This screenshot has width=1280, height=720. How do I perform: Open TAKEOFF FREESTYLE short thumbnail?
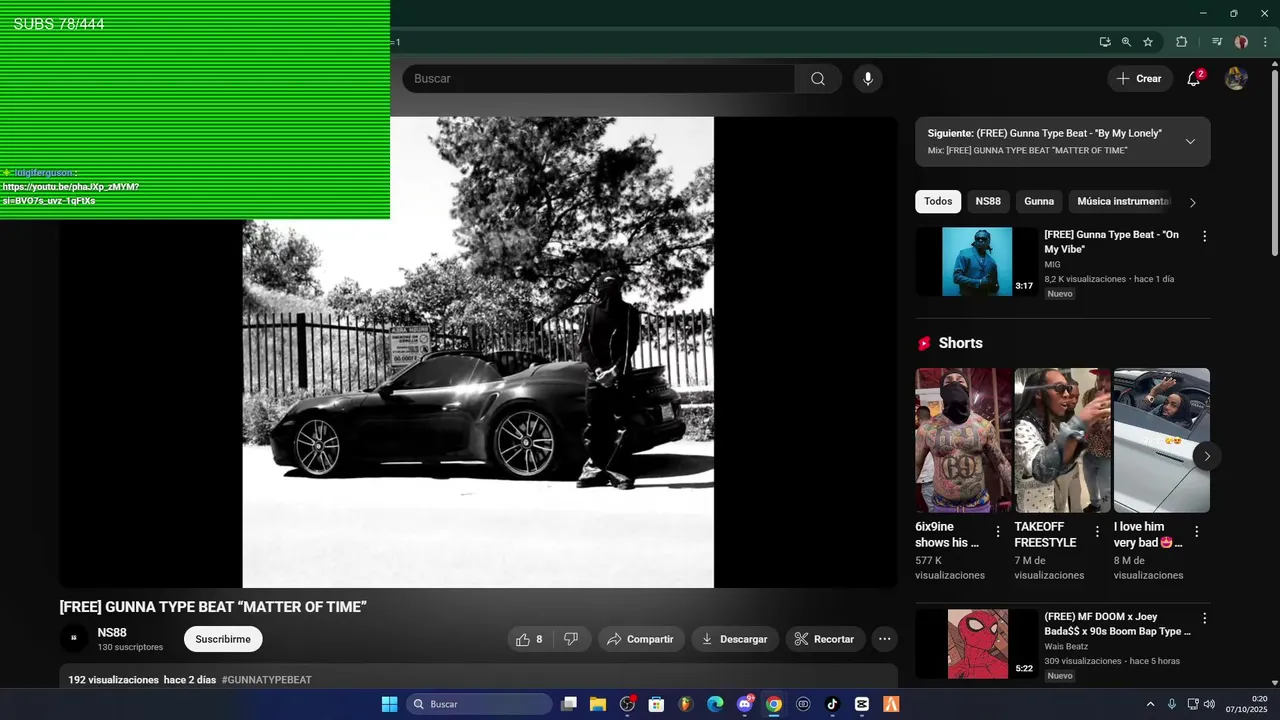click(1063, 440)
